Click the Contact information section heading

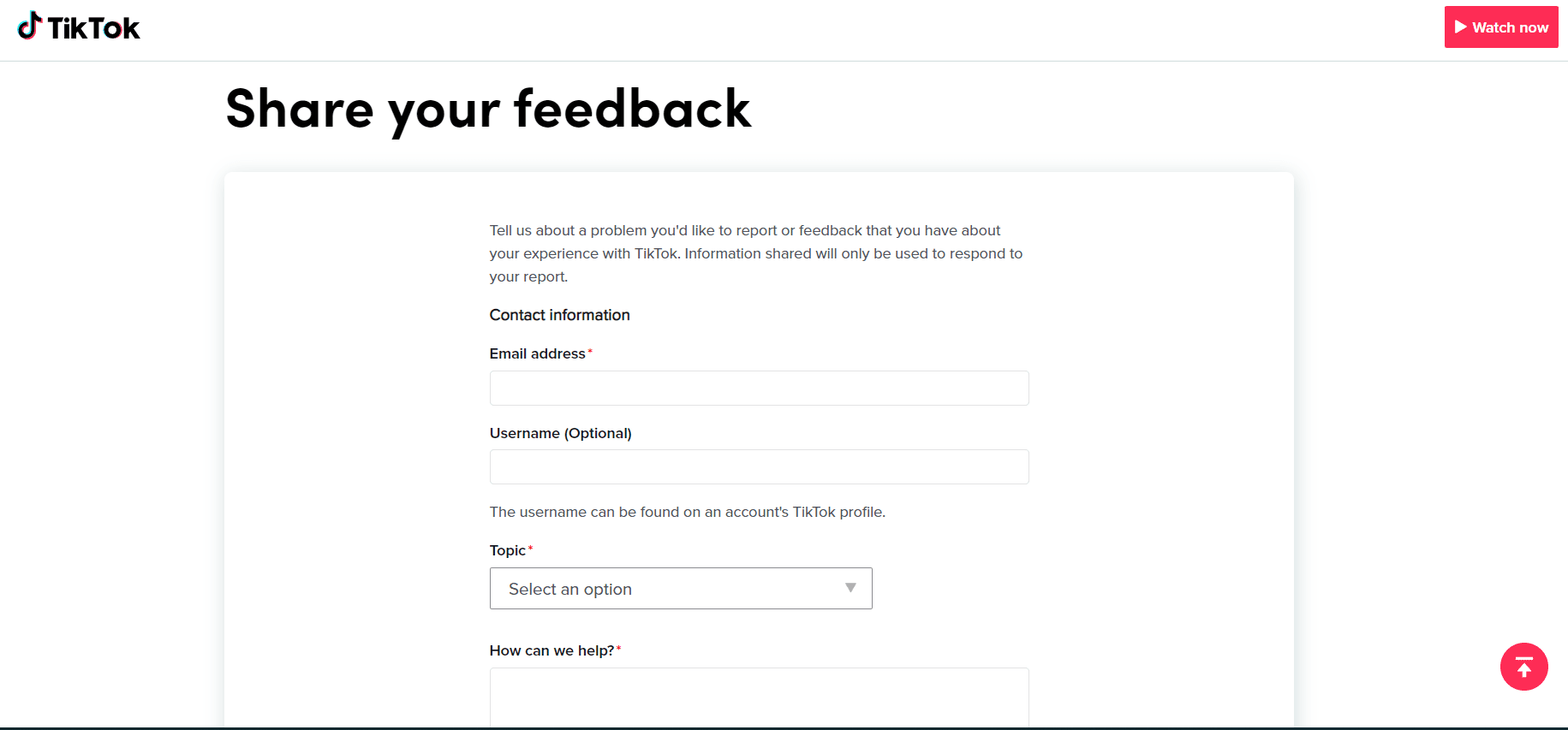(559, 315)
